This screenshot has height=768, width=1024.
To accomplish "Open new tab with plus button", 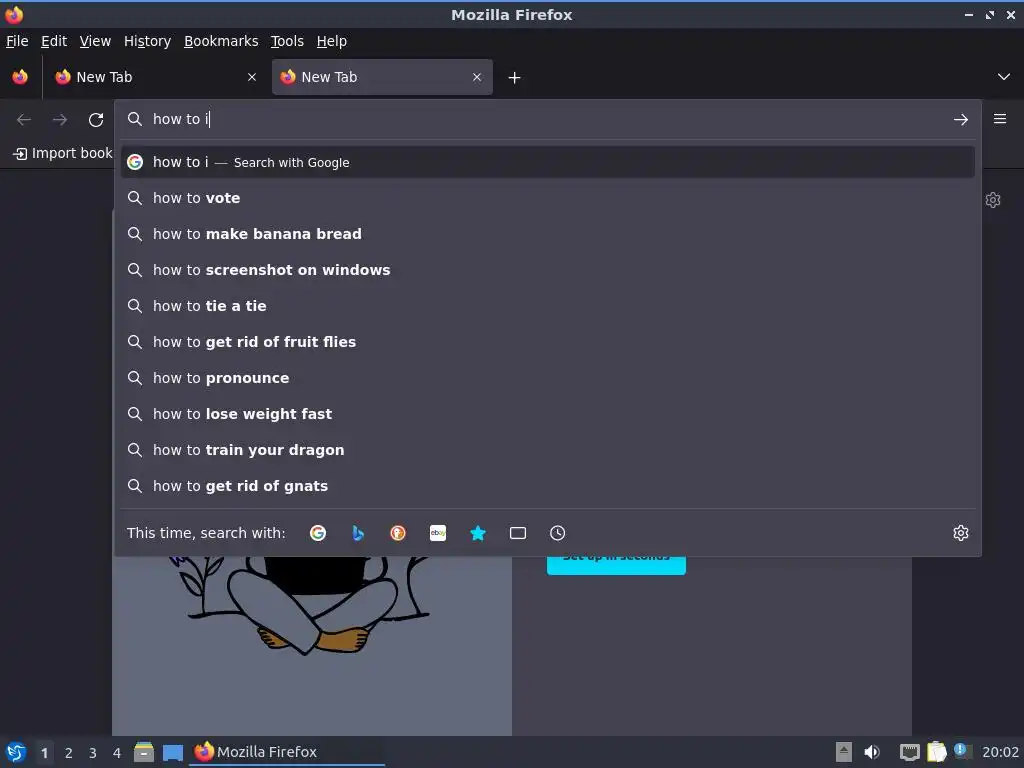I will point(515,78).
